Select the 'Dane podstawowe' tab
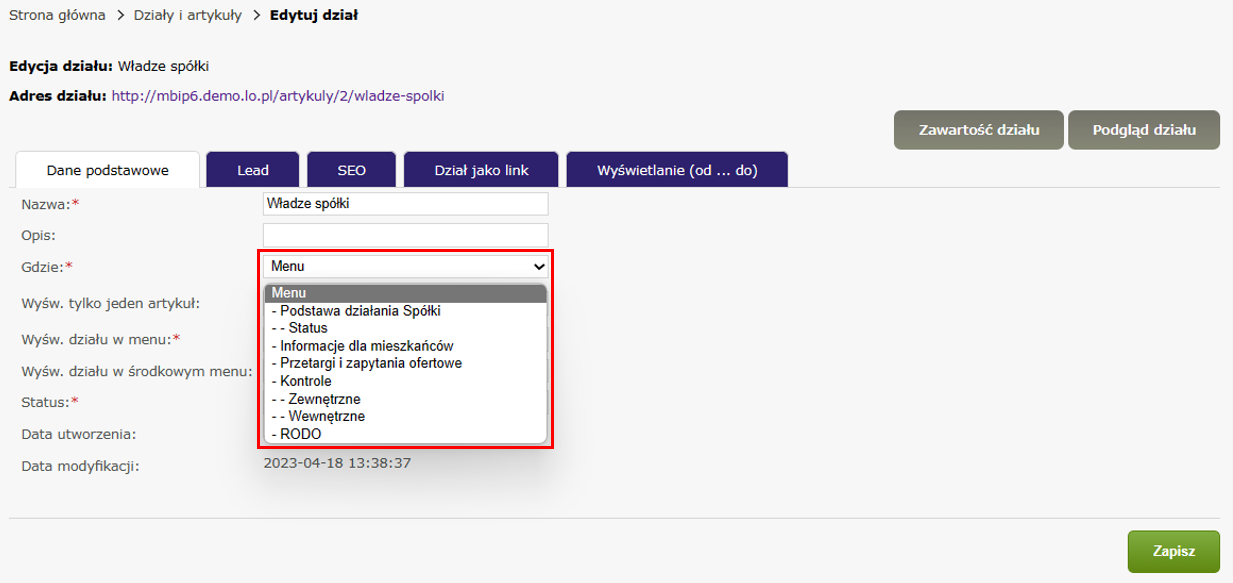The width and height of the screenshot is (1233, 583). point(108,170)
